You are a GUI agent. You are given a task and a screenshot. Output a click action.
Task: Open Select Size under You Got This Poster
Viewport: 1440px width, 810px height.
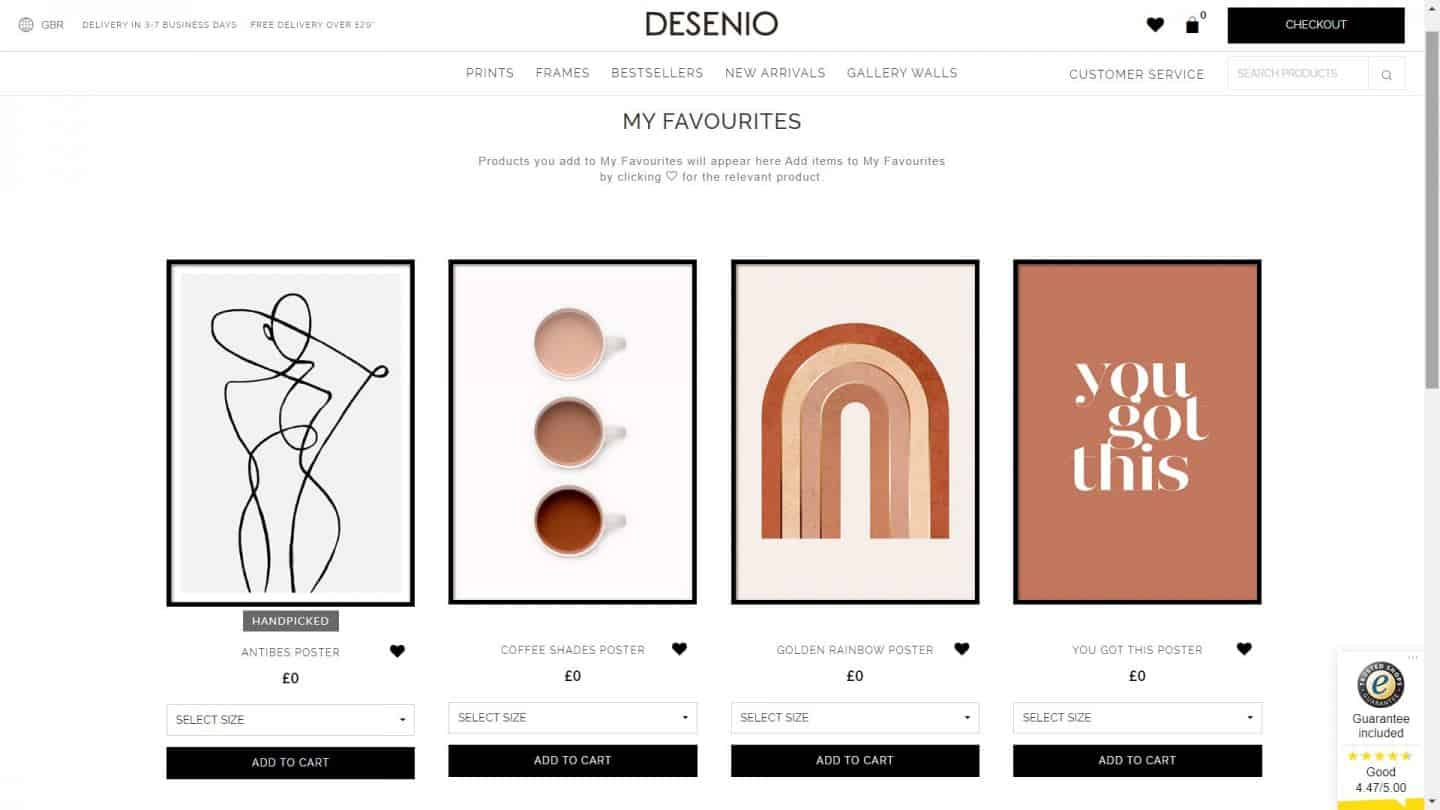(1137, 718)
